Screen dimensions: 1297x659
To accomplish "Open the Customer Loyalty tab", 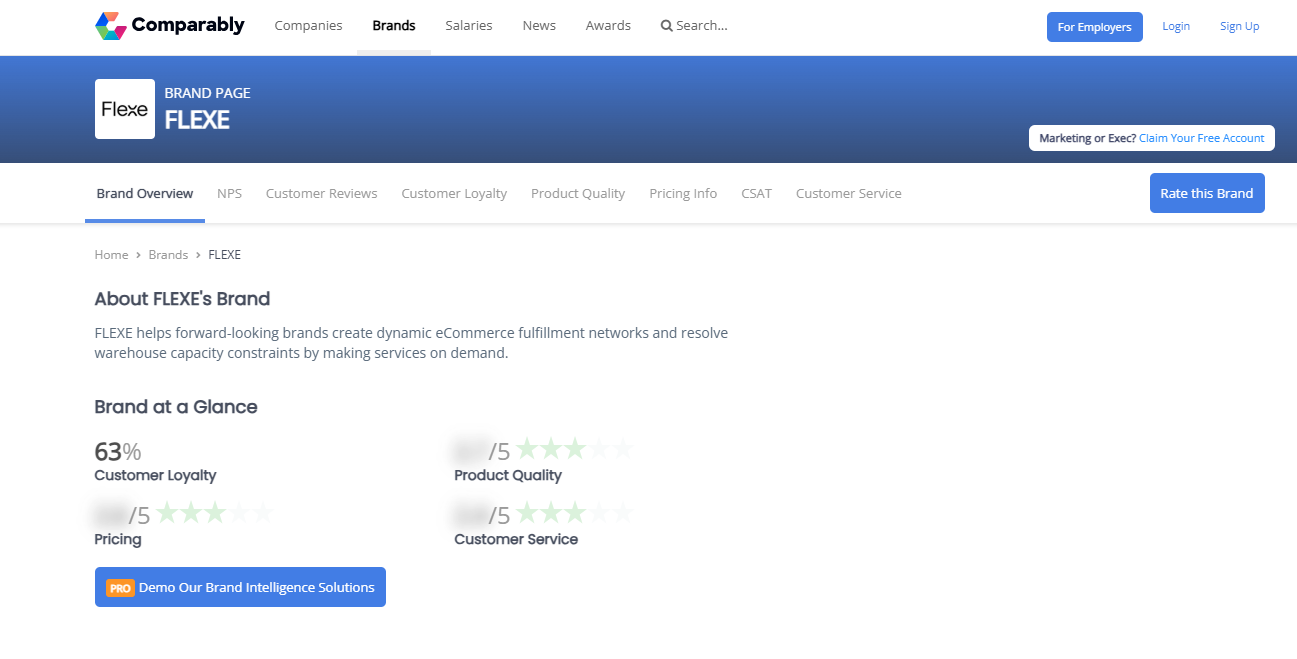I will 454,194.
